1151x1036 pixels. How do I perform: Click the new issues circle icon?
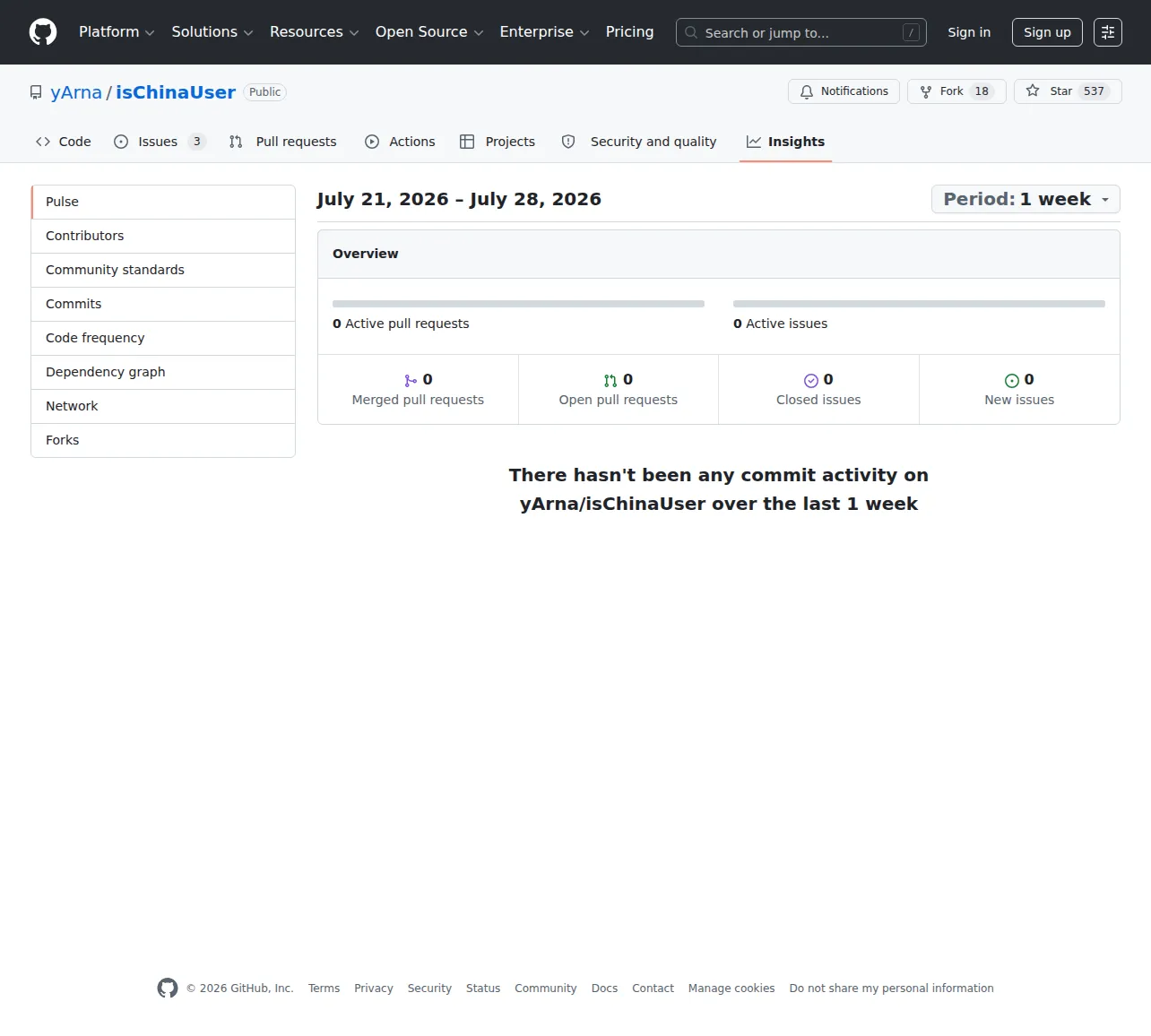coord(1012,381)
